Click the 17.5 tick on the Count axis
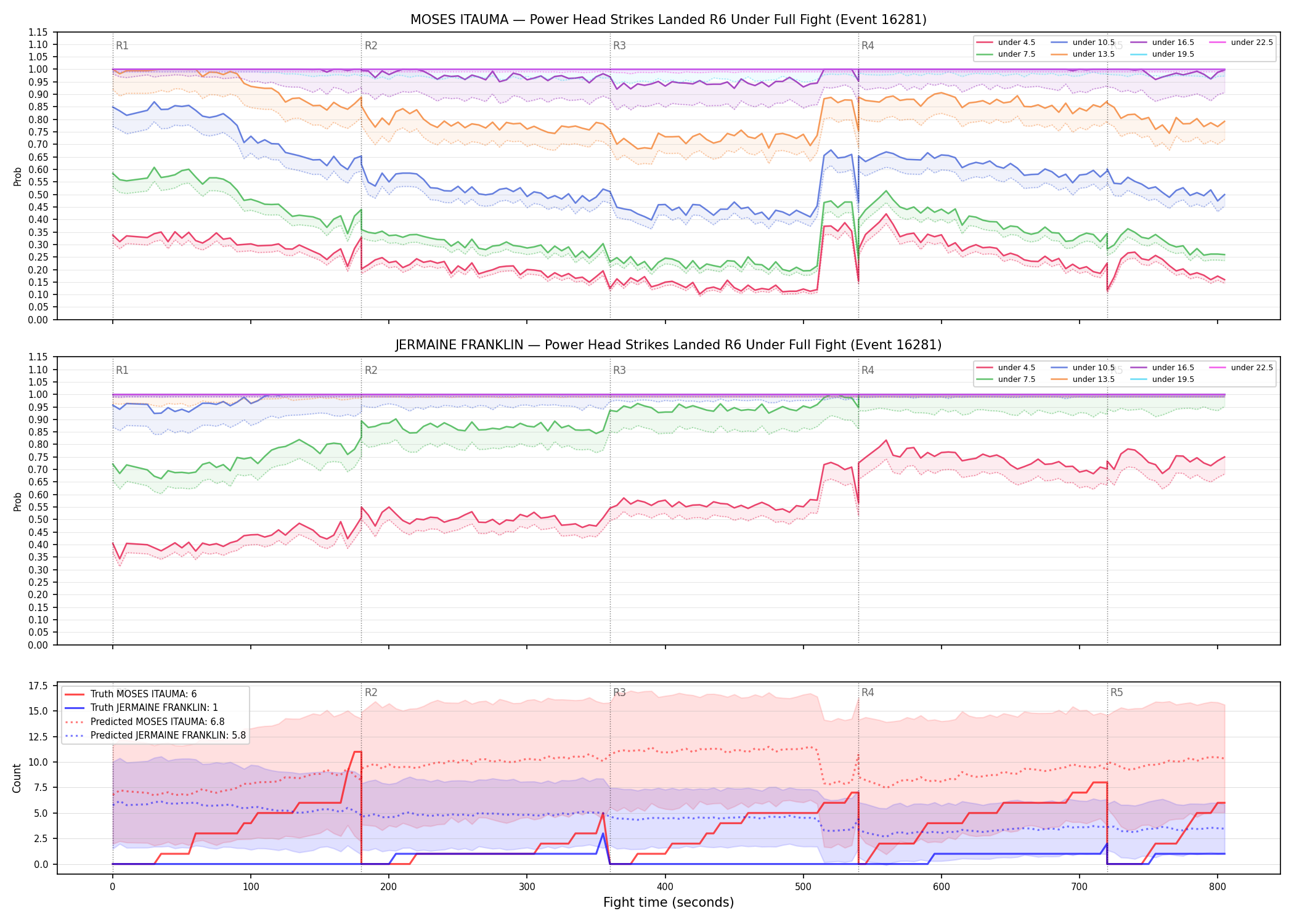 pos(38,686)
